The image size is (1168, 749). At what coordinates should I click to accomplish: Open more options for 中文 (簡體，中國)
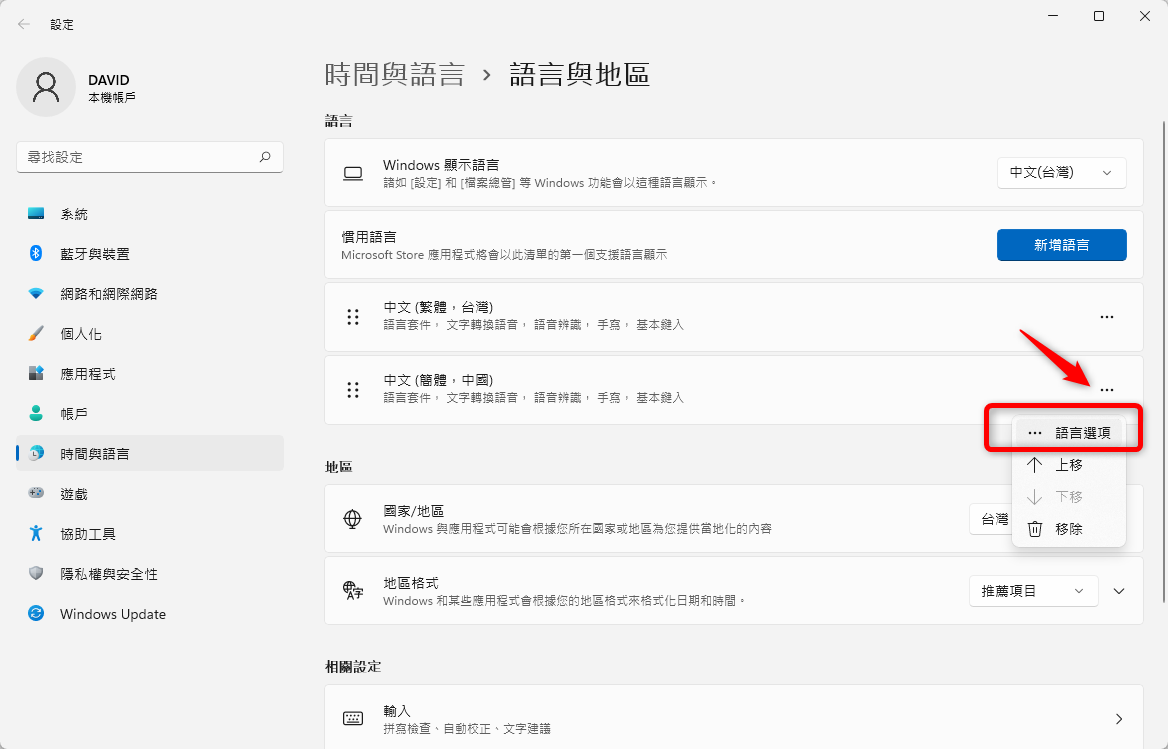coord(1107,390)
